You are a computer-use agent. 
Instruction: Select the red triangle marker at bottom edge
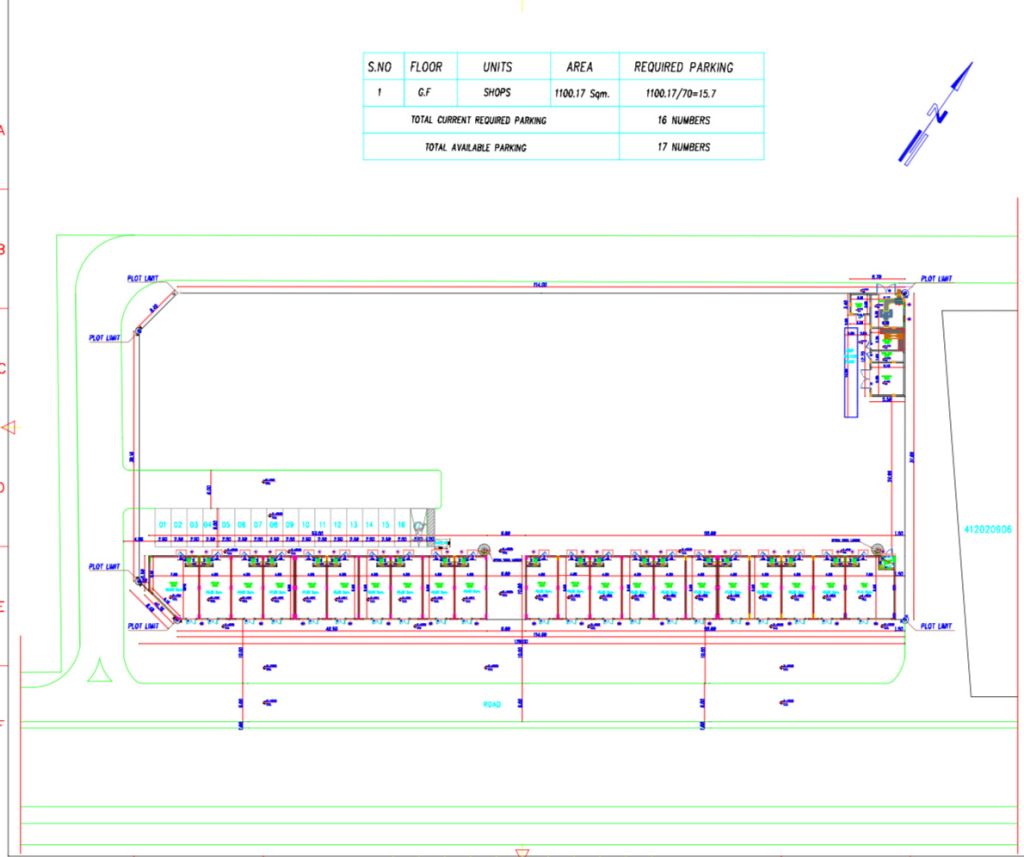click(521, 852)
